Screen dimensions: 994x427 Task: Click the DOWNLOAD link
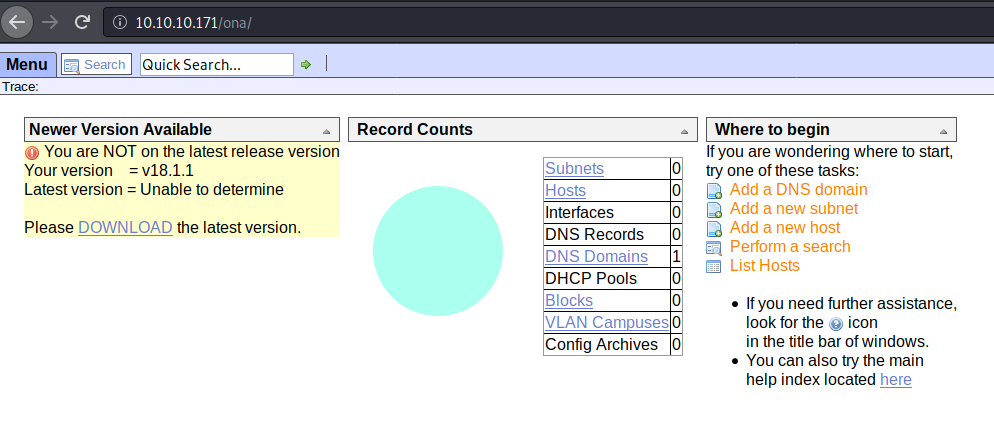125,227
